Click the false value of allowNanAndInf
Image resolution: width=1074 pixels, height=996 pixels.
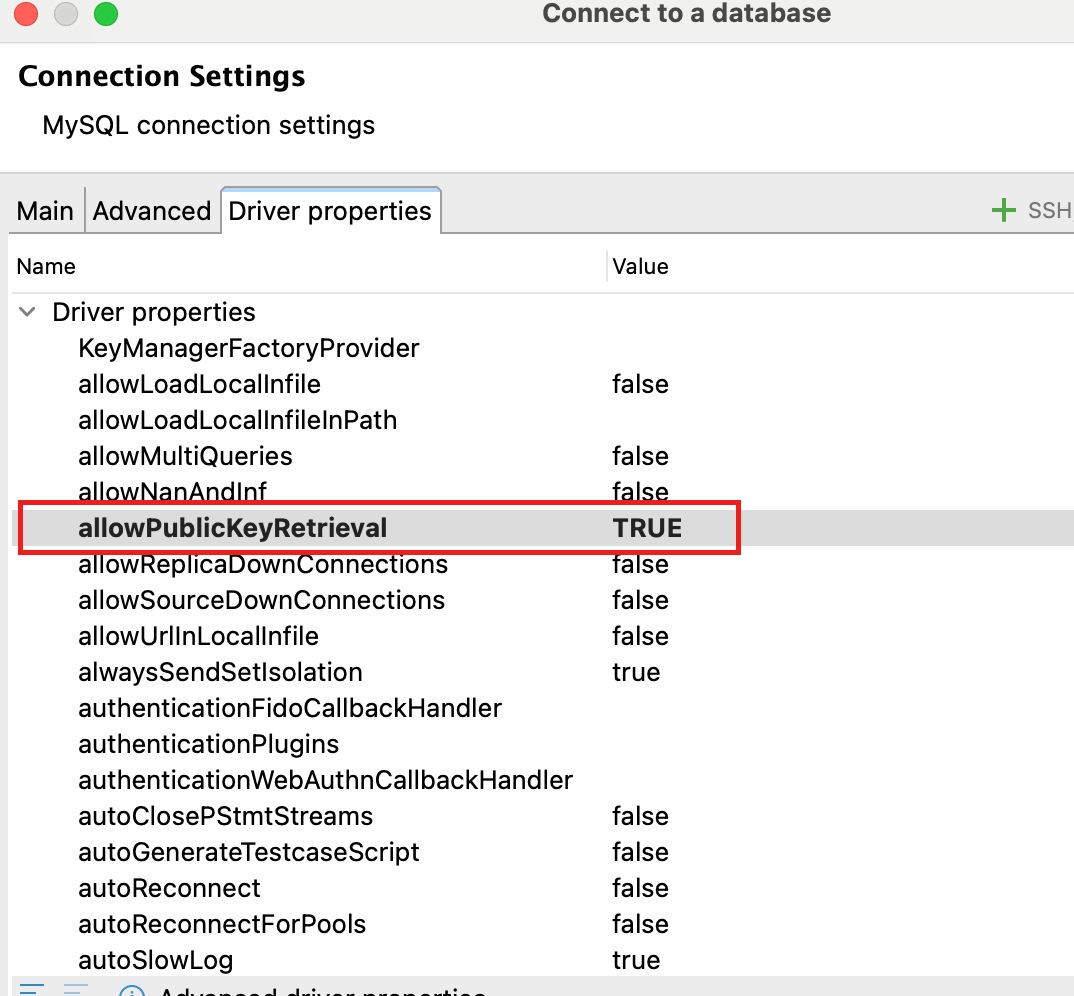tap(640, 492)
